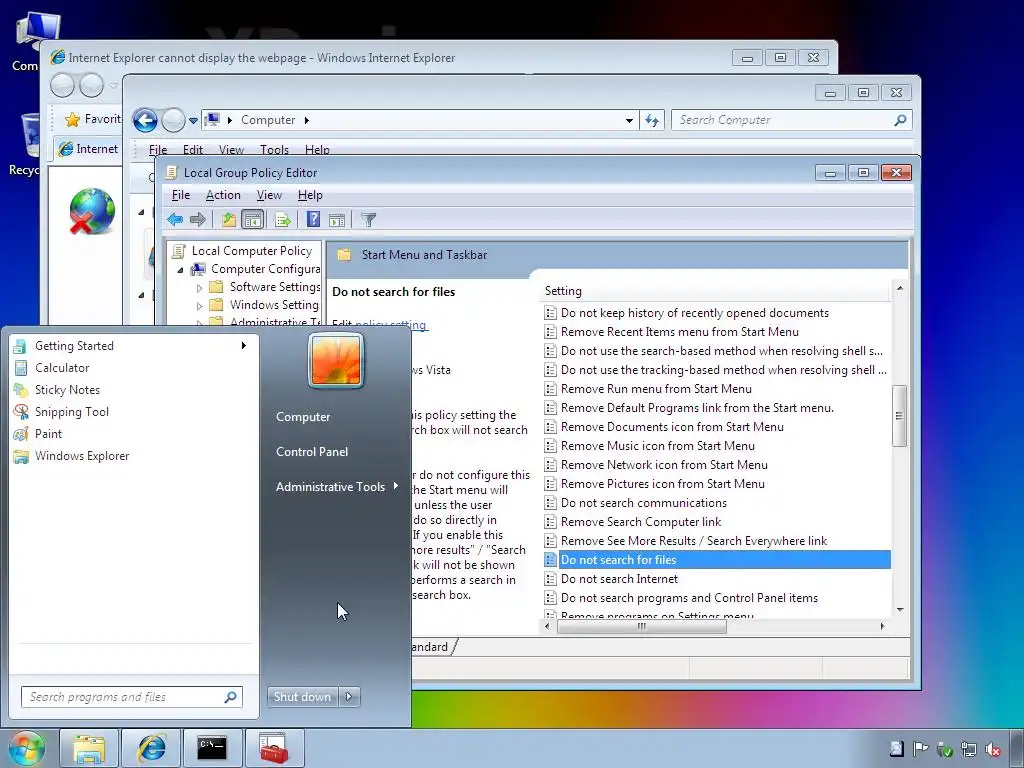Click the Show/Hide Action Pane icon
1024x768 pixels.
pos(337,219)
